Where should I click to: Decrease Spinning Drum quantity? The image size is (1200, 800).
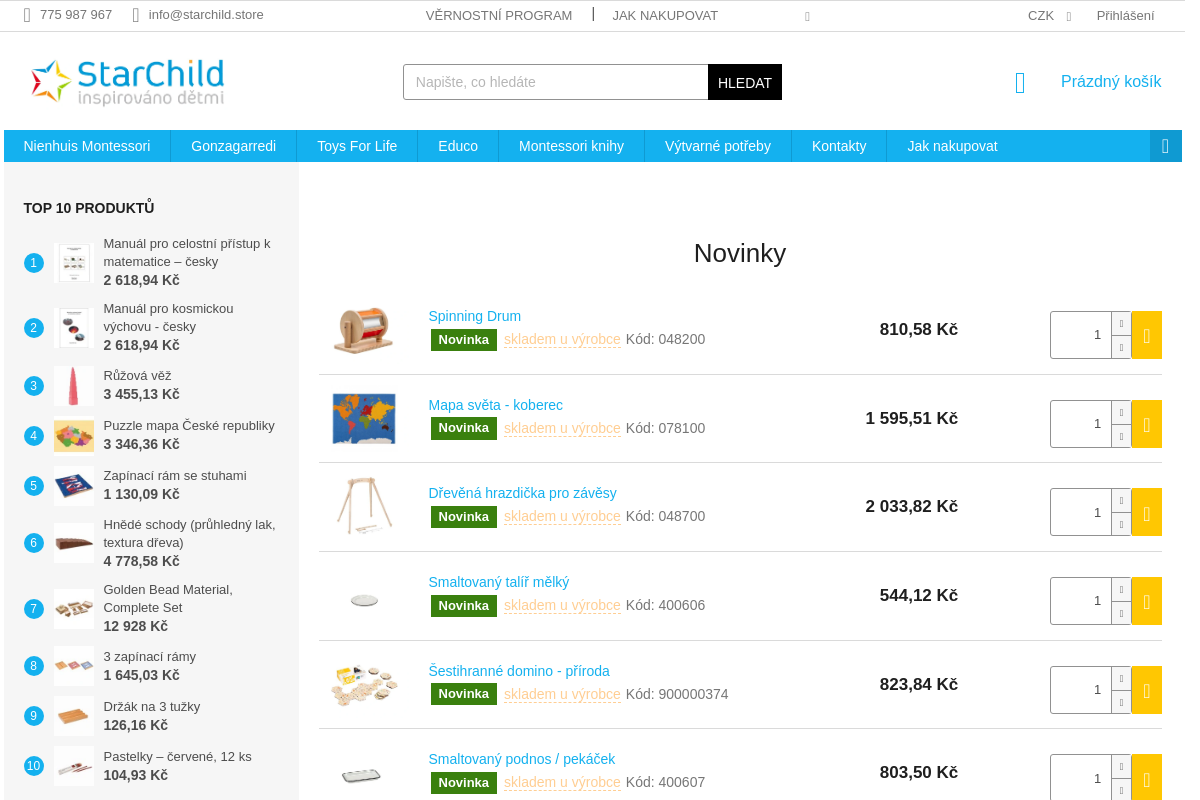pyautogui.click(x=1121, y=347)
